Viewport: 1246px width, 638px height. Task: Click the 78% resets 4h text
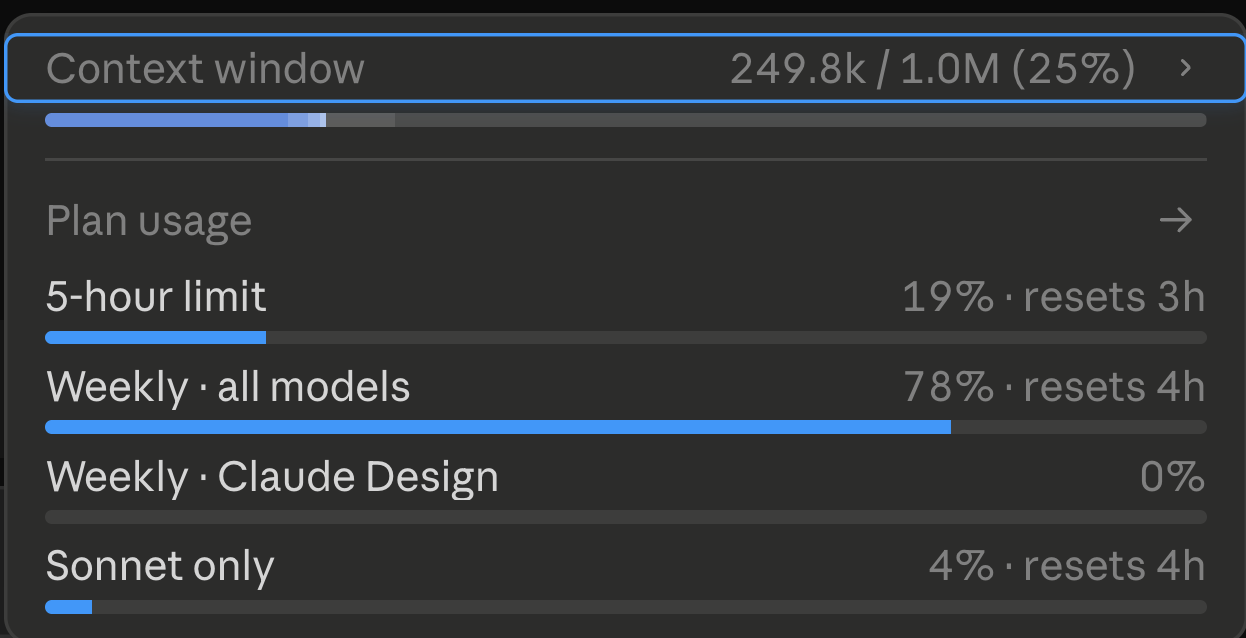coord(1053,387)
